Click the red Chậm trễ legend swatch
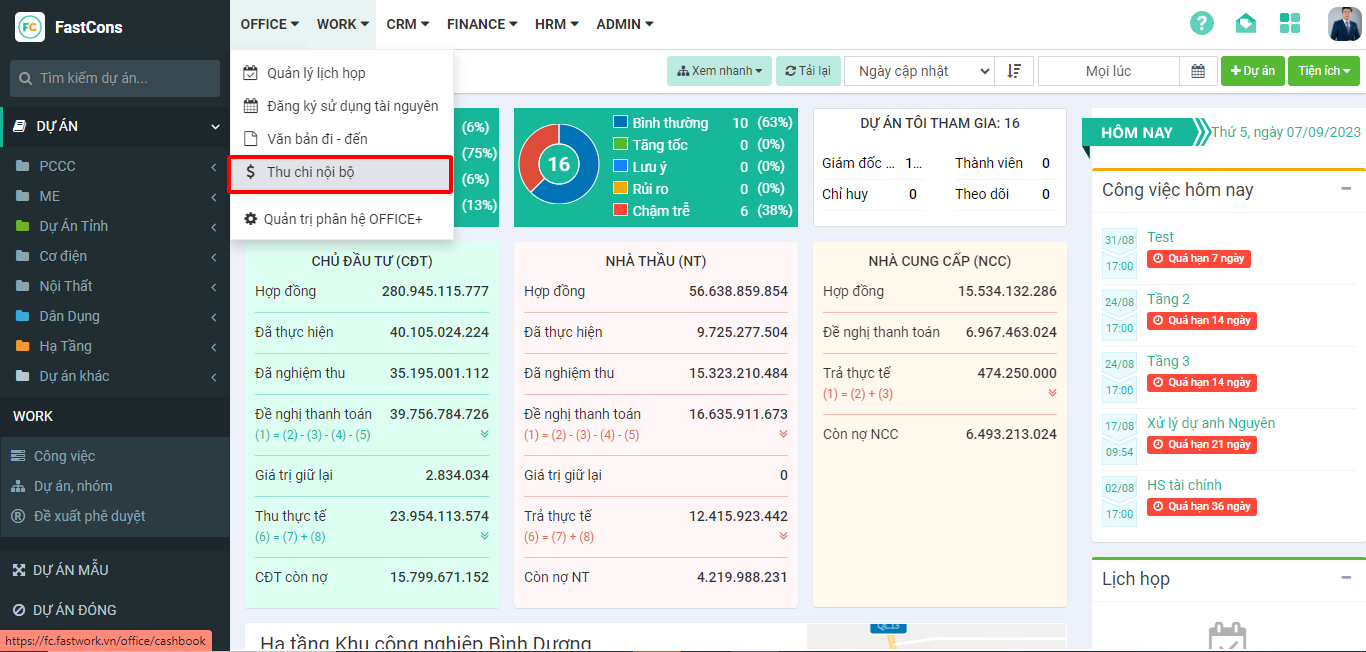1366x652 pixels. click(x=620, y=210)
